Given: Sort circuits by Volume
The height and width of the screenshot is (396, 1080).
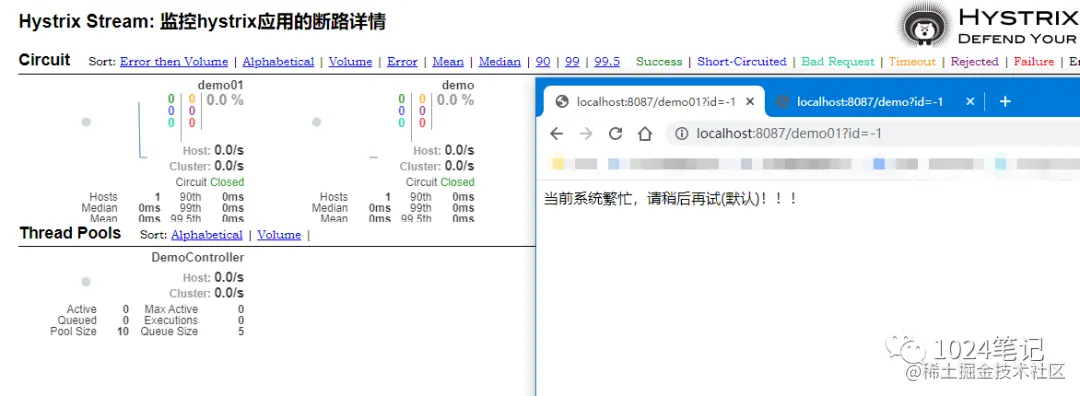Looking at the screenshot, I should [350, 61].
